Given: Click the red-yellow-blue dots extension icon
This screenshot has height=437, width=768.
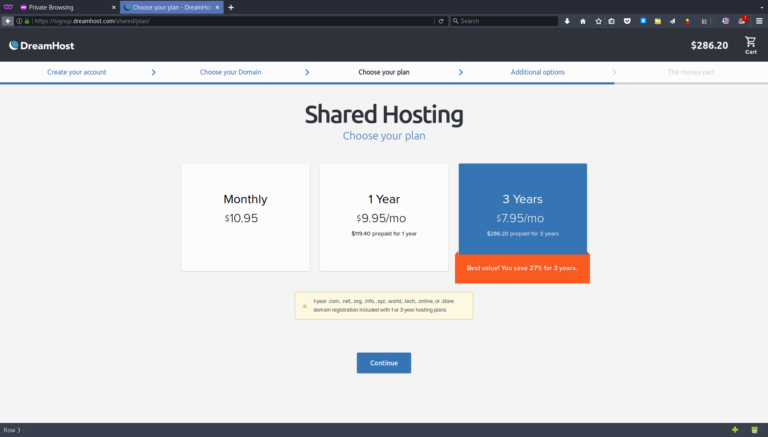Looking at the screenshot, I should (688, 21).
